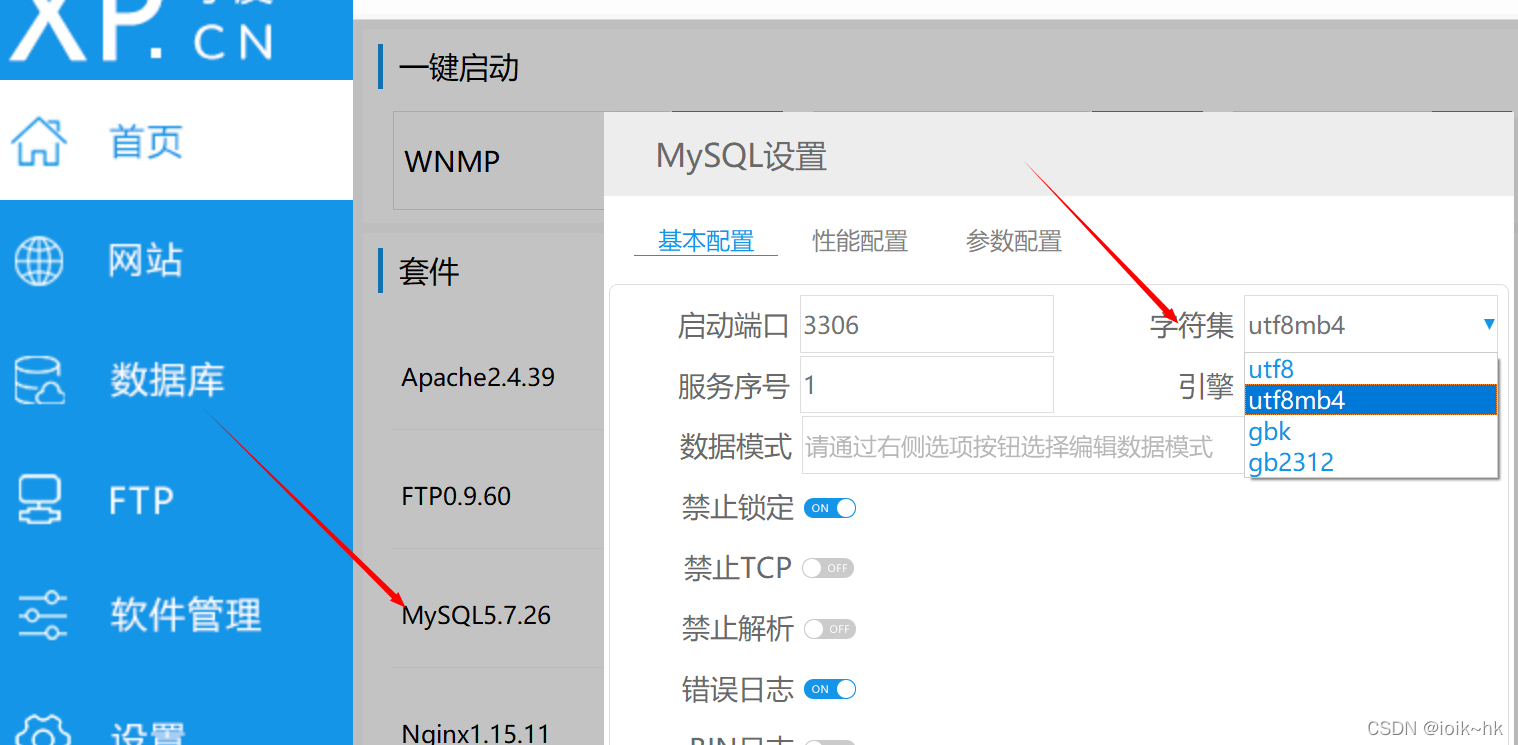Switch to the 参数配置 tab
The image size is (1518, 745).
tap(1014, 241)
